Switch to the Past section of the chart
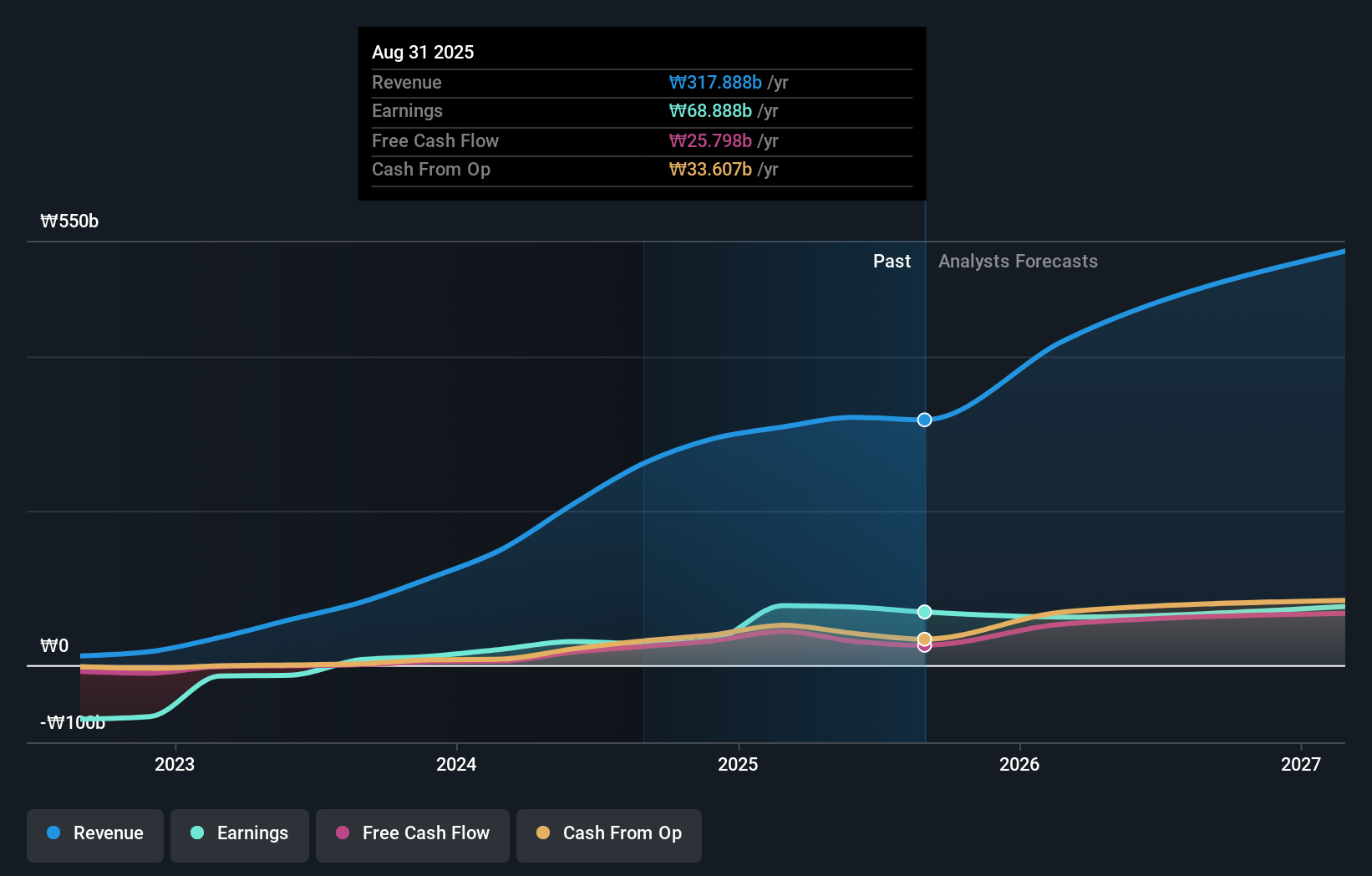The height and width of the screenshot is (876, 1372). coord(892,261)
